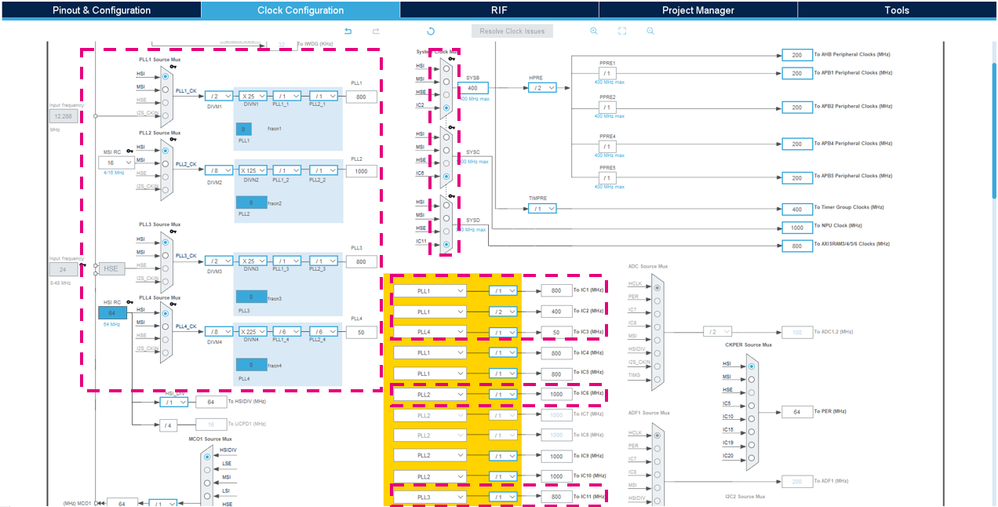The width and height of the screenshot is (998, 507).
Task: Click the PLL1 800 output field
Action: 362,97
